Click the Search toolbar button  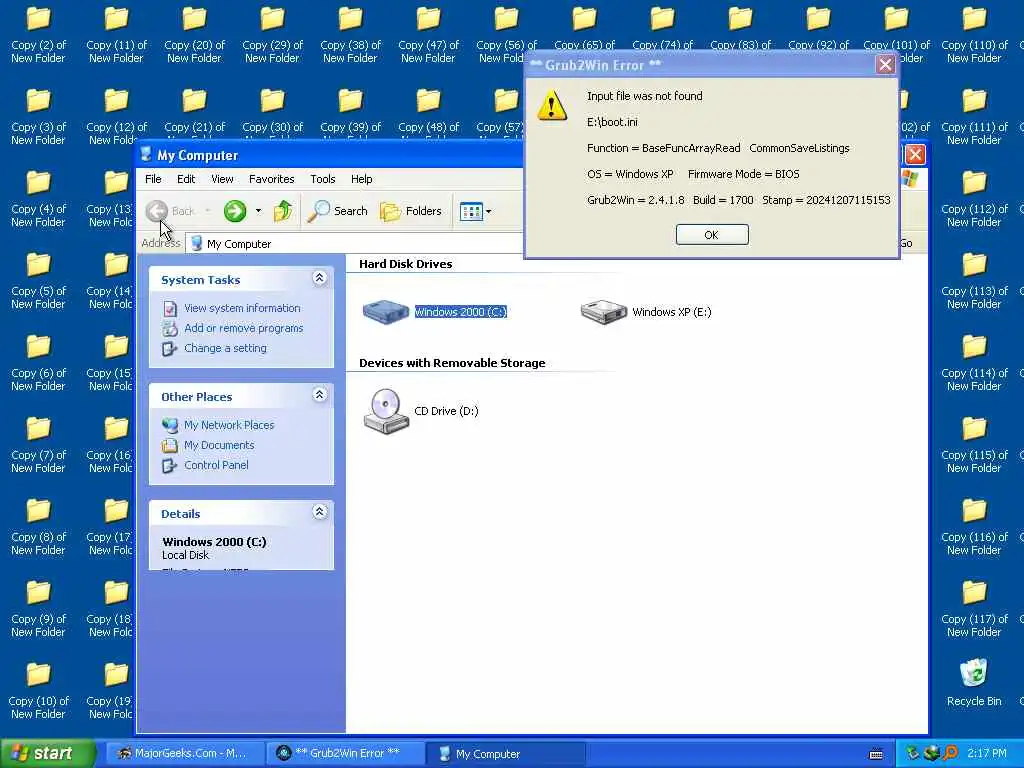[338, 211]
